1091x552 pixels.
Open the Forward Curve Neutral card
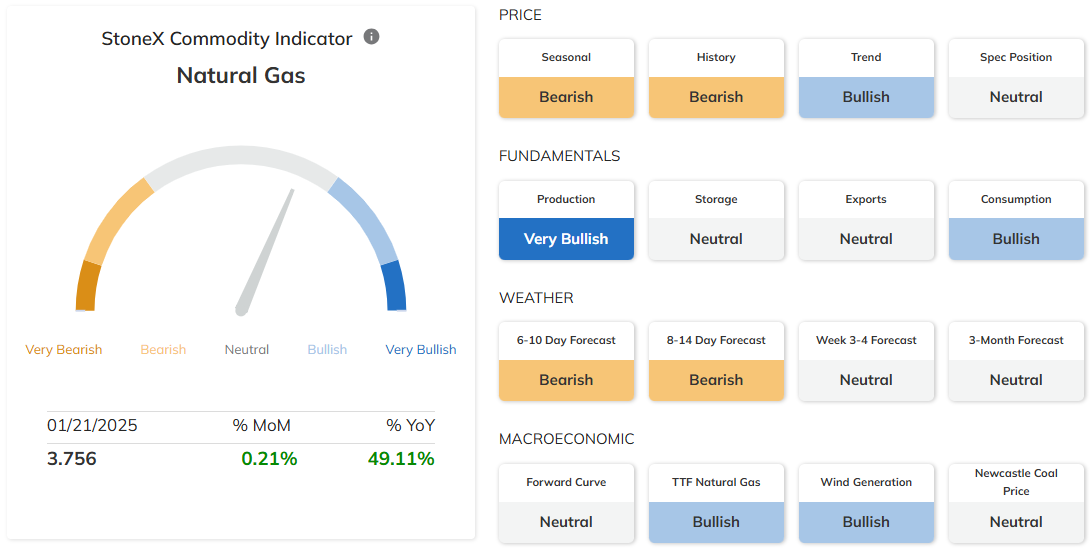(x=566, y=503)
